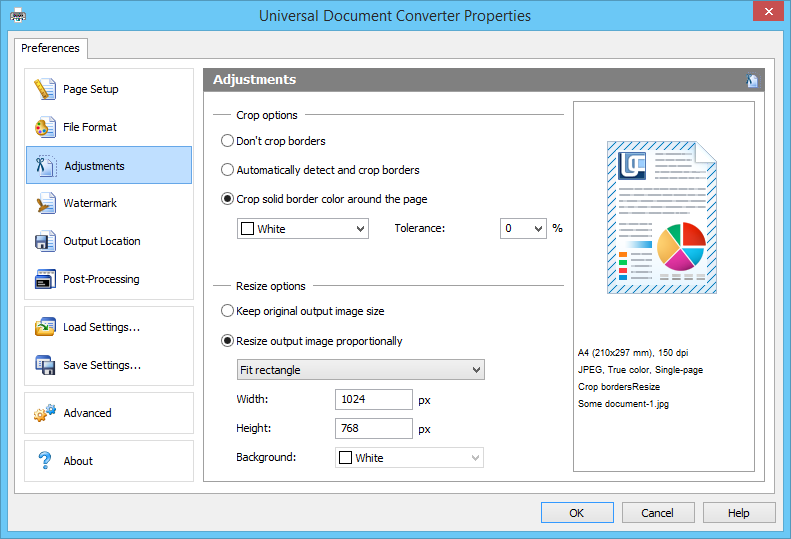Click the Output Location floppy disk icon
The image size is (791, 539).
click(45, 241)
